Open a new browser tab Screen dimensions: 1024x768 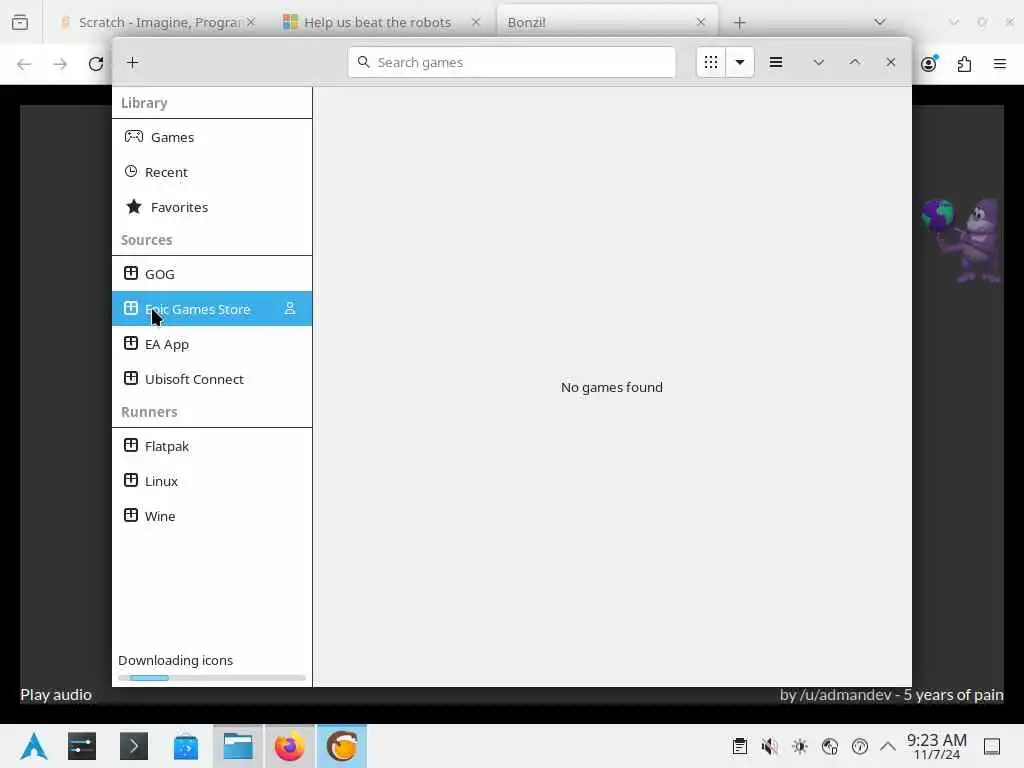739,23
